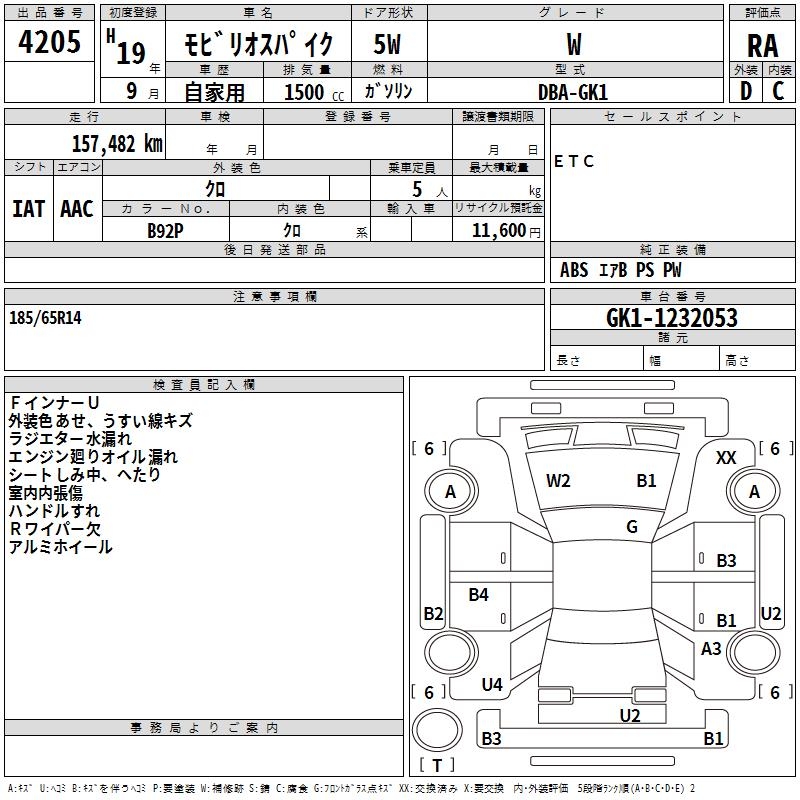Click the mileage value 157,482 km
Image resolution: width=800 pixels, height=800 pixels.
tap(117, 143)
